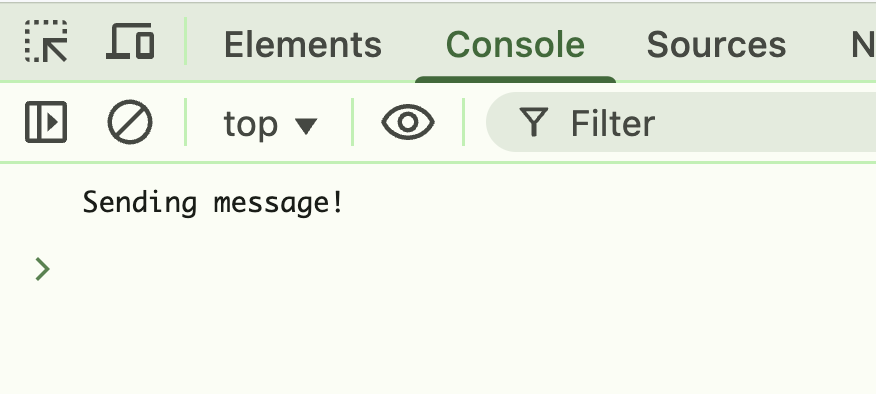Focus the console input line beside prompt
The image size is (876, 394).
pyautogui.click(x=464, y=269)
